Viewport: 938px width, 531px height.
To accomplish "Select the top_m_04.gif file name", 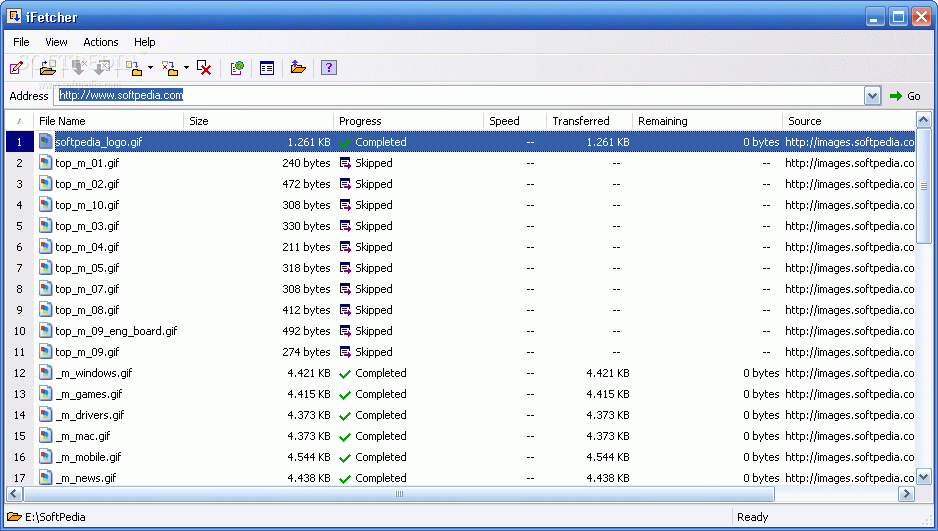I will (87, 247).
